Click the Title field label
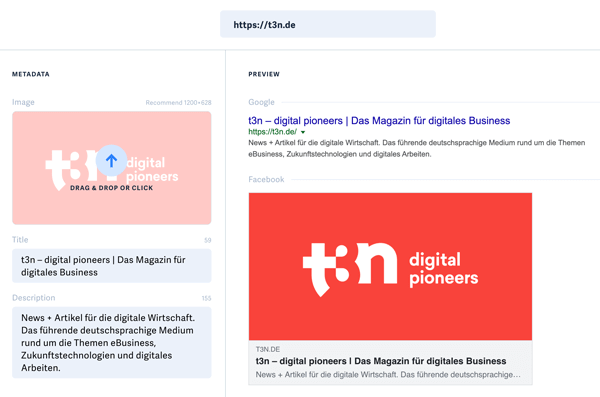 click(x=20, y=240)
